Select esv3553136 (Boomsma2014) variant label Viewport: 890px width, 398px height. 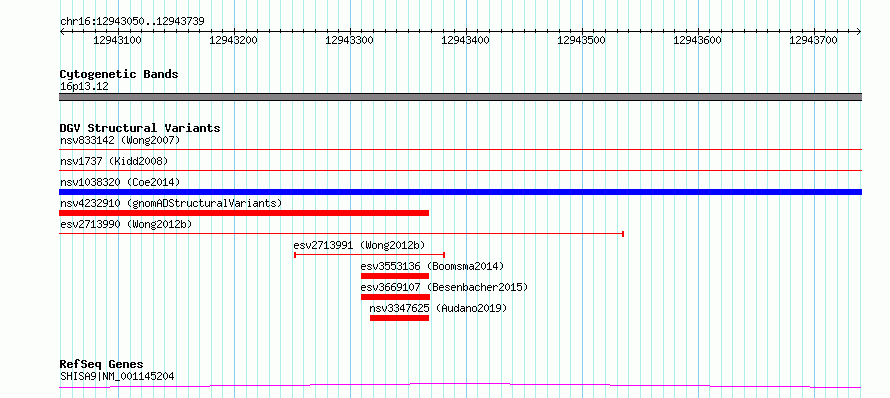[x=432, y=267]
